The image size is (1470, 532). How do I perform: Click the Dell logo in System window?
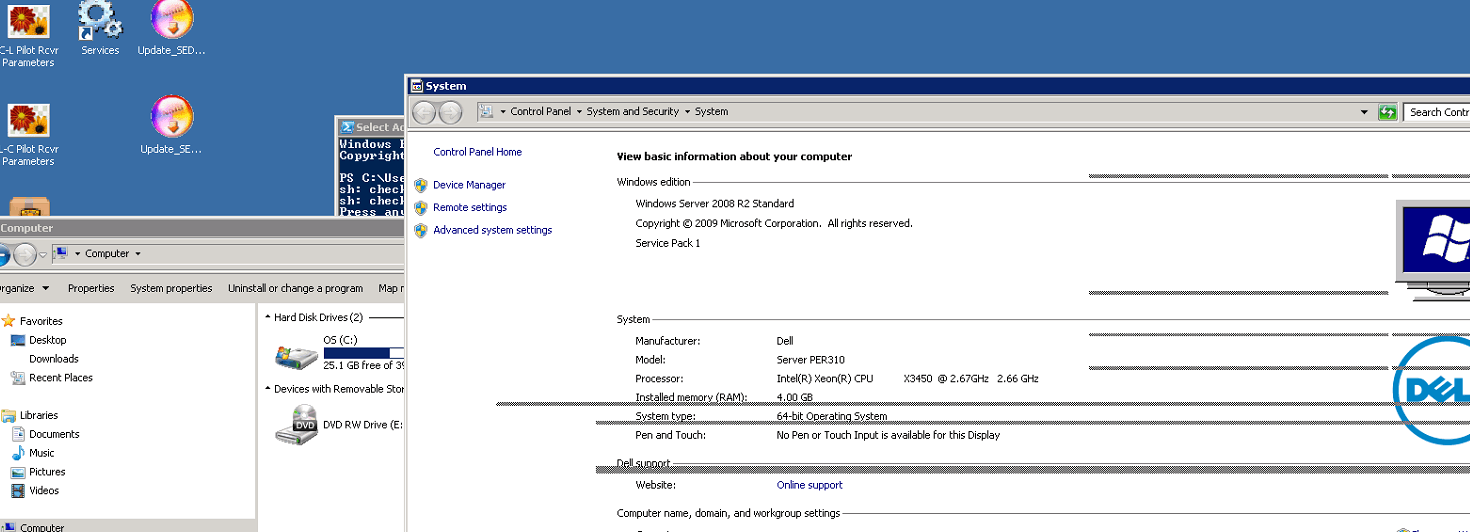(1432, 390)
